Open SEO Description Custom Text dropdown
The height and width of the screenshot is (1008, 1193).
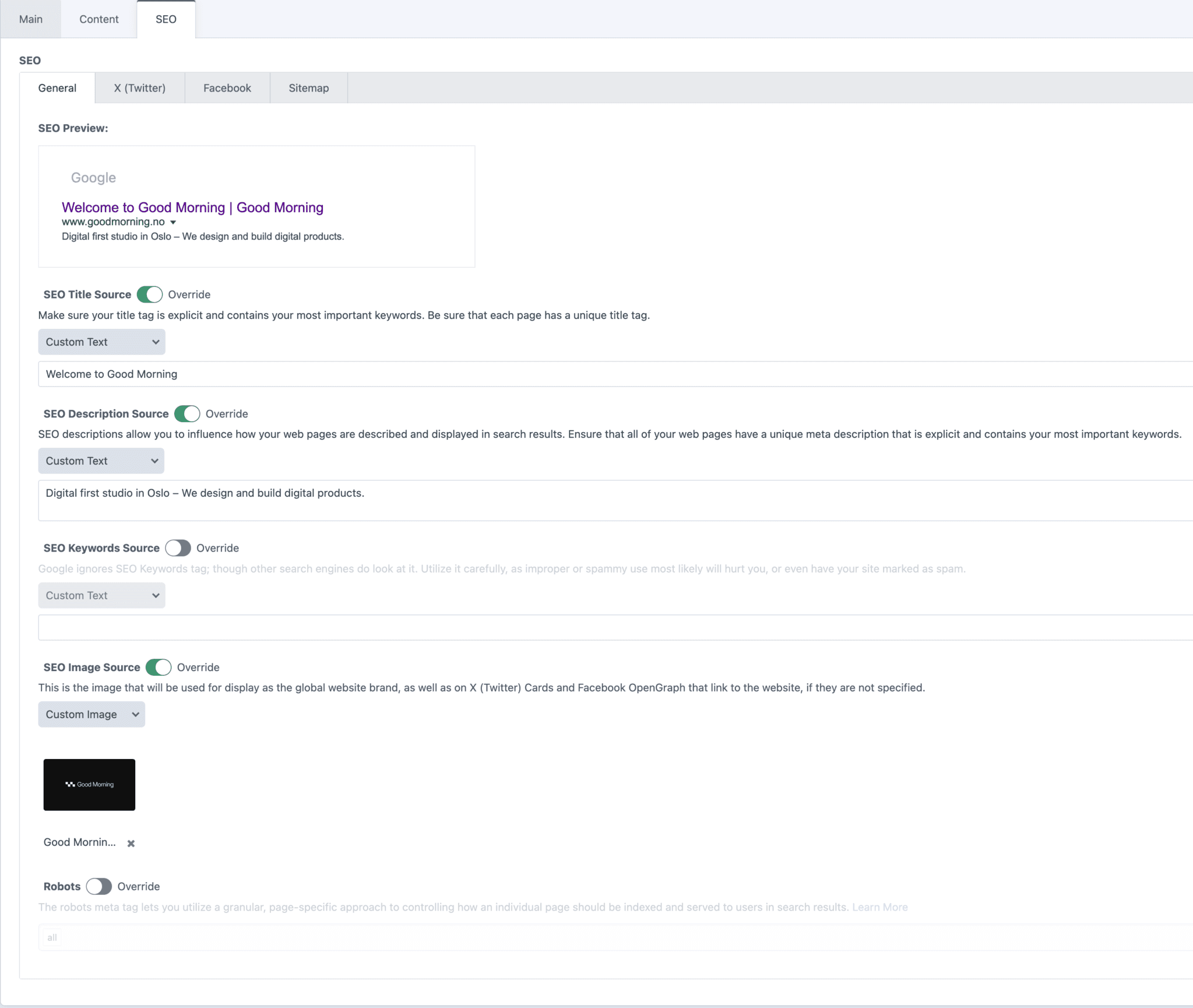coord(101,461)
